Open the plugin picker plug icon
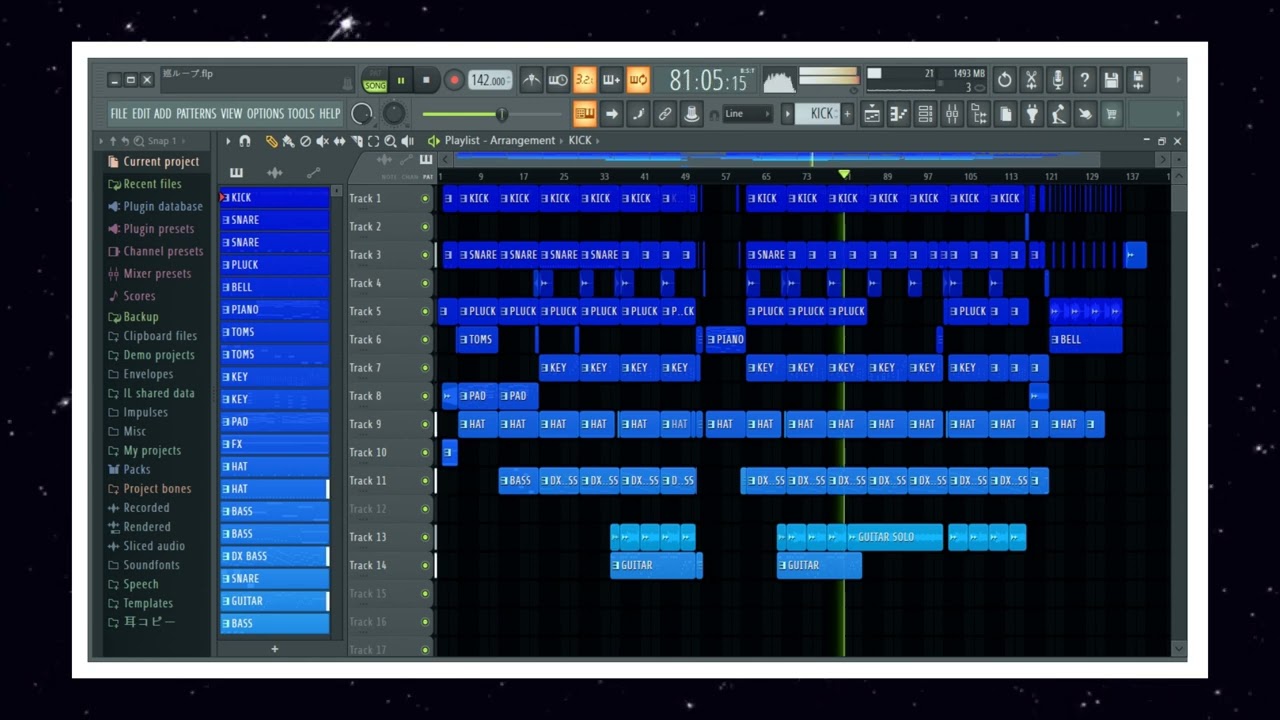The image size is (1280, 720). pyautogui.click(x=1032, y=114)
